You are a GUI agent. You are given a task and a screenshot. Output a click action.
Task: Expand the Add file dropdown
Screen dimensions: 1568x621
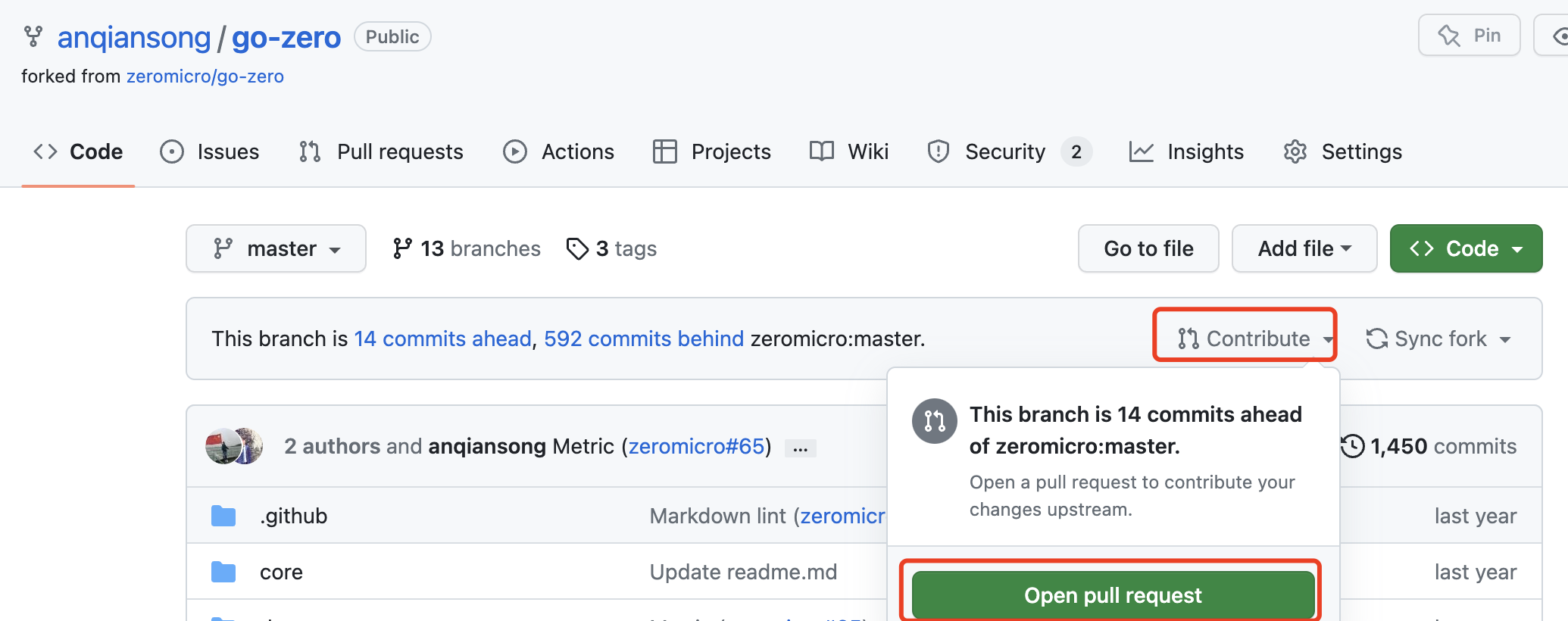point(1304,248)
